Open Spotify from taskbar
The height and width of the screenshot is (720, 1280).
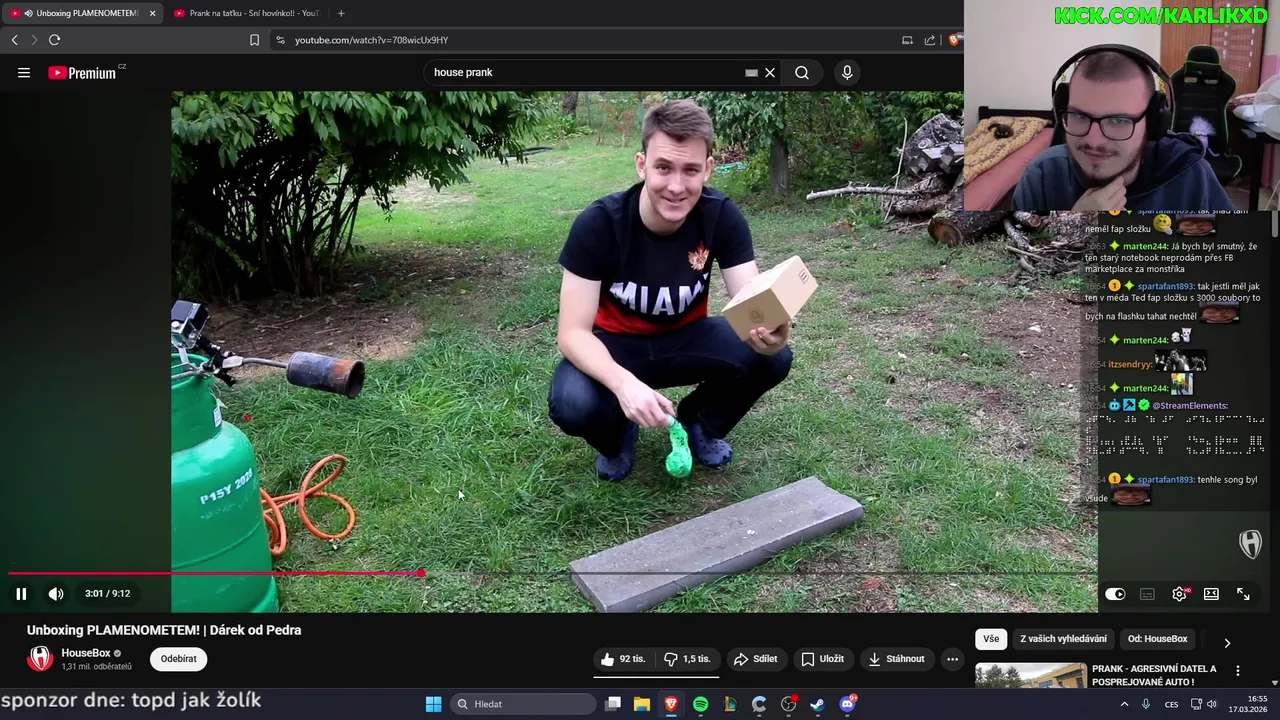coord(700,704)
